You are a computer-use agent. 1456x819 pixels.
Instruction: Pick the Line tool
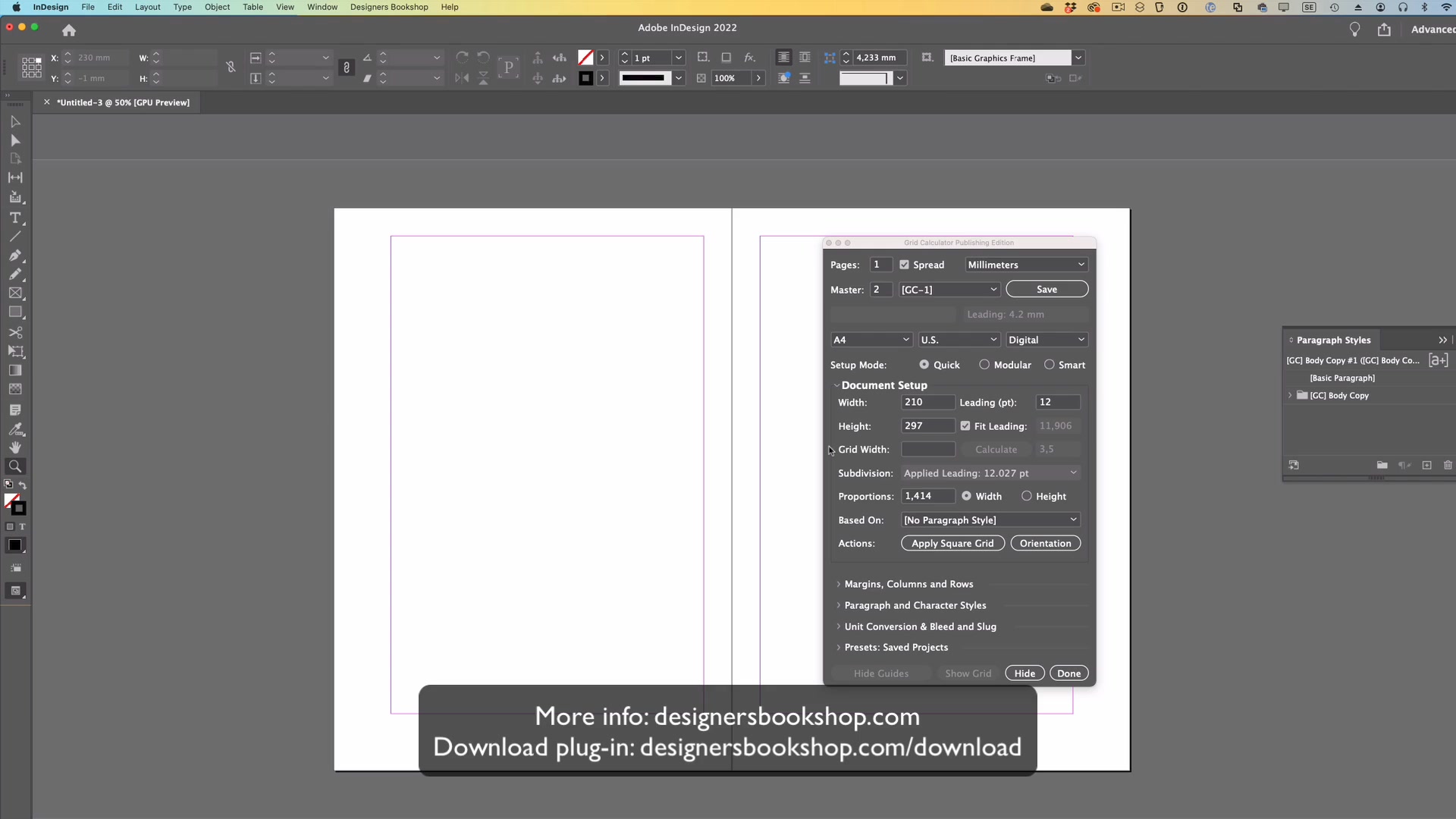tap(15, 237)
